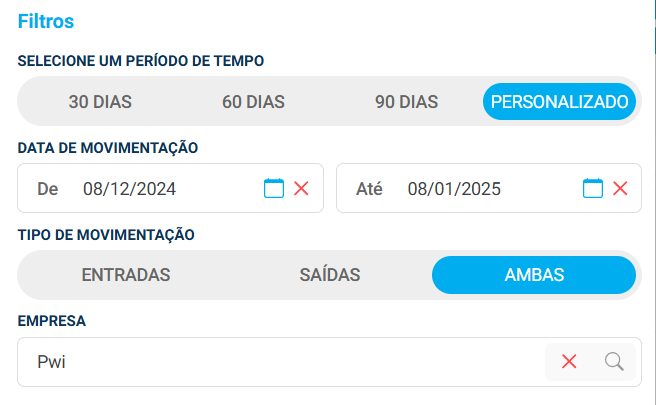Click the Filtros heading
656x405 pixels.
(46, 20)
